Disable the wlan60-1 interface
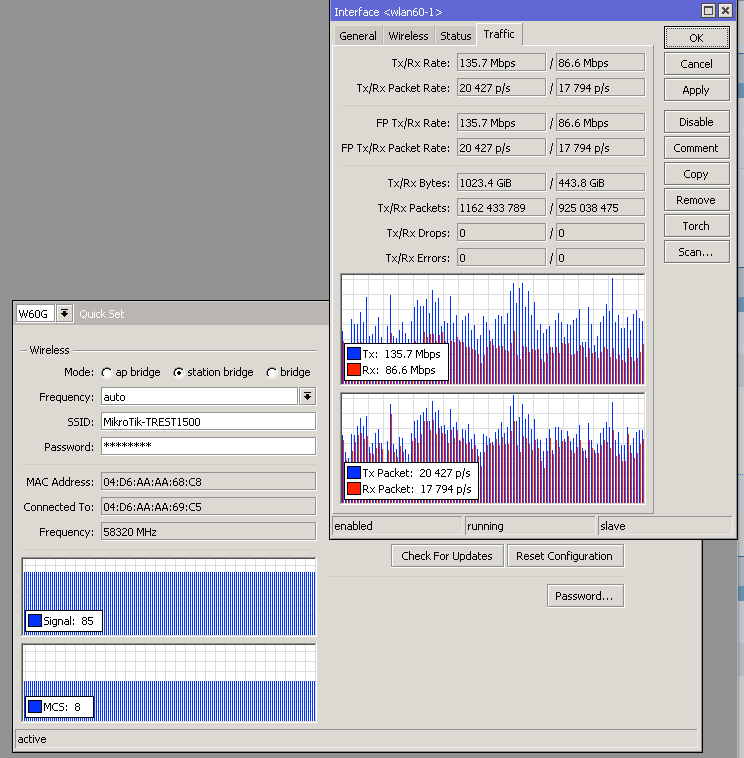The height and width of the screenshot is (758, 744). point(697,122)
